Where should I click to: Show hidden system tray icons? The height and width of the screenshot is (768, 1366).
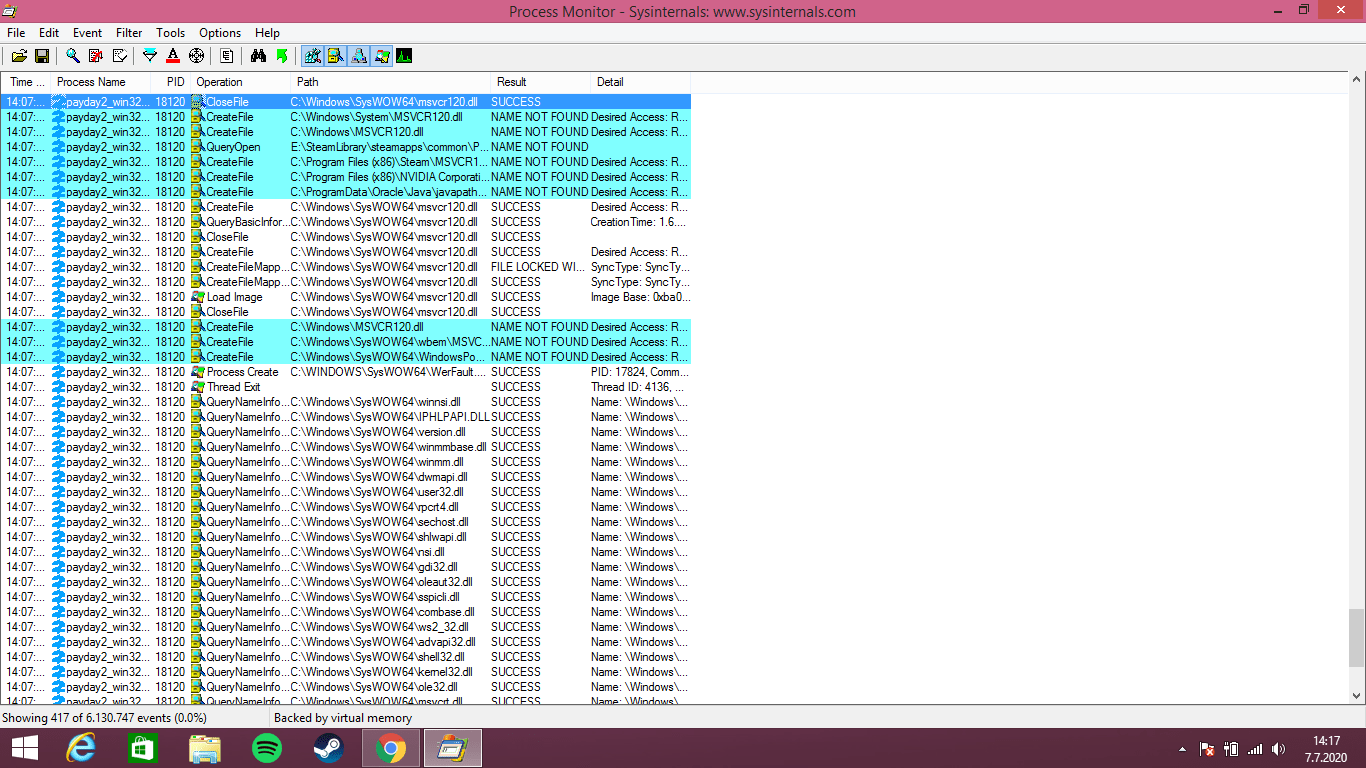(x=1183, y=749)
